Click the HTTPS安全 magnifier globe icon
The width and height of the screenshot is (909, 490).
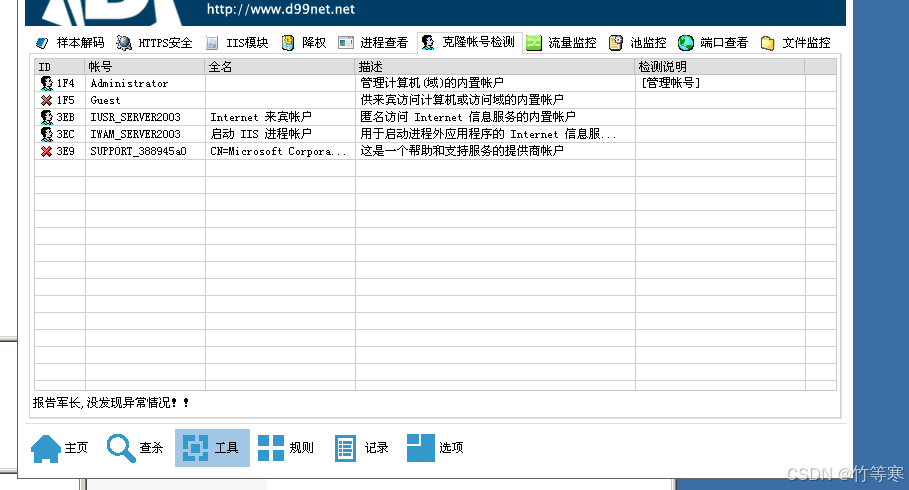pos(123,43)
